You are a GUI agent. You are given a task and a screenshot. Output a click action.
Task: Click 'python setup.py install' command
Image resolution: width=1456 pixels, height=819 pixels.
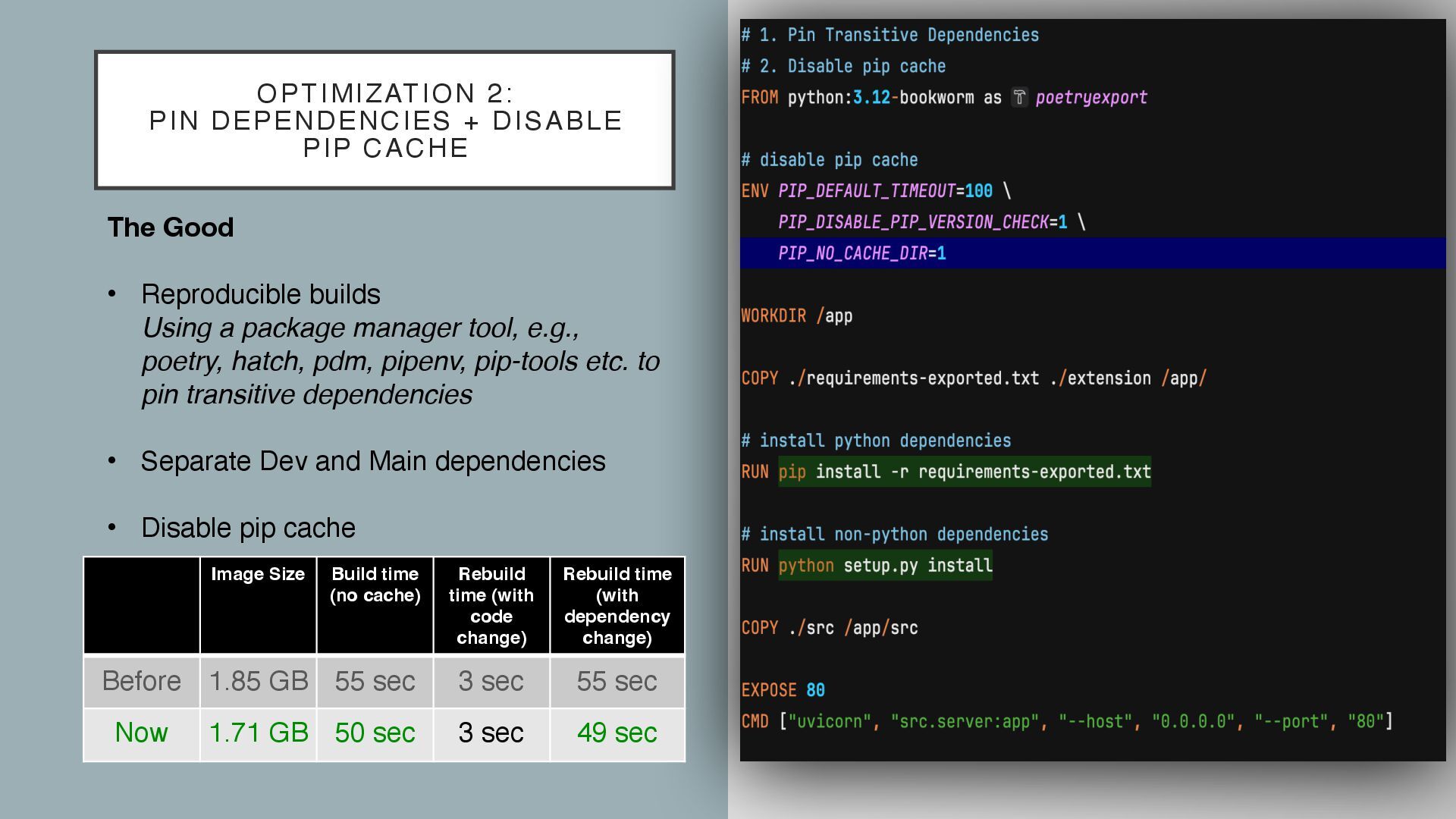tap(885, 566)
